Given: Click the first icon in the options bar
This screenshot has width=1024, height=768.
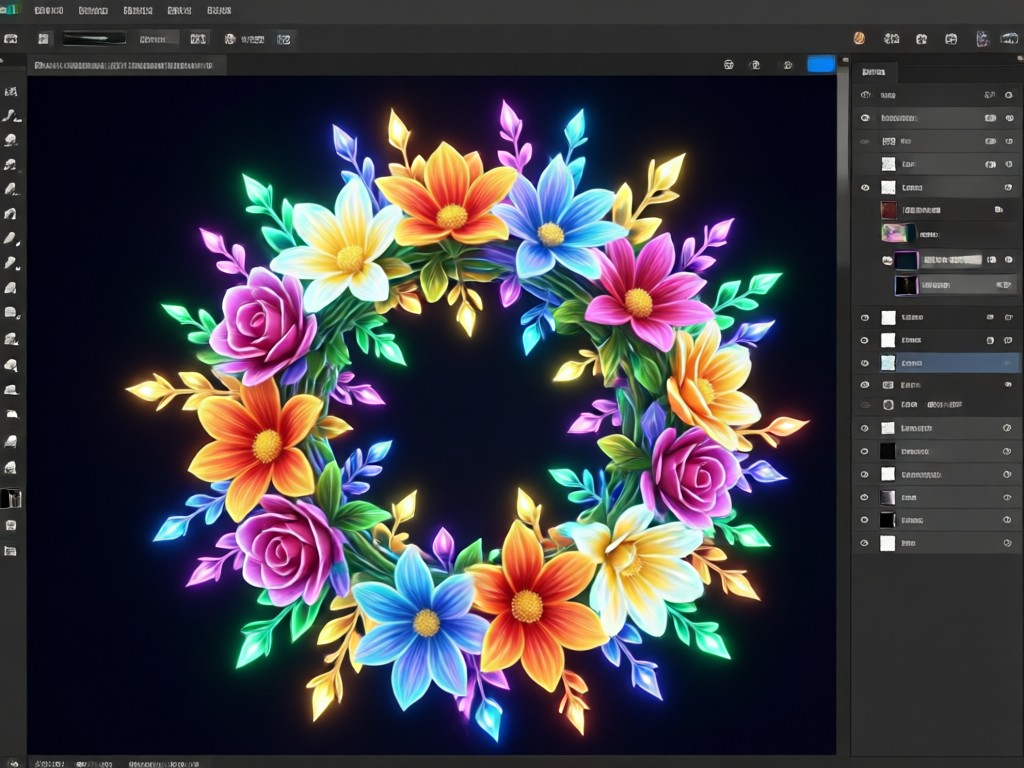Looking at the screenshot, I should [x=10, y=39].
